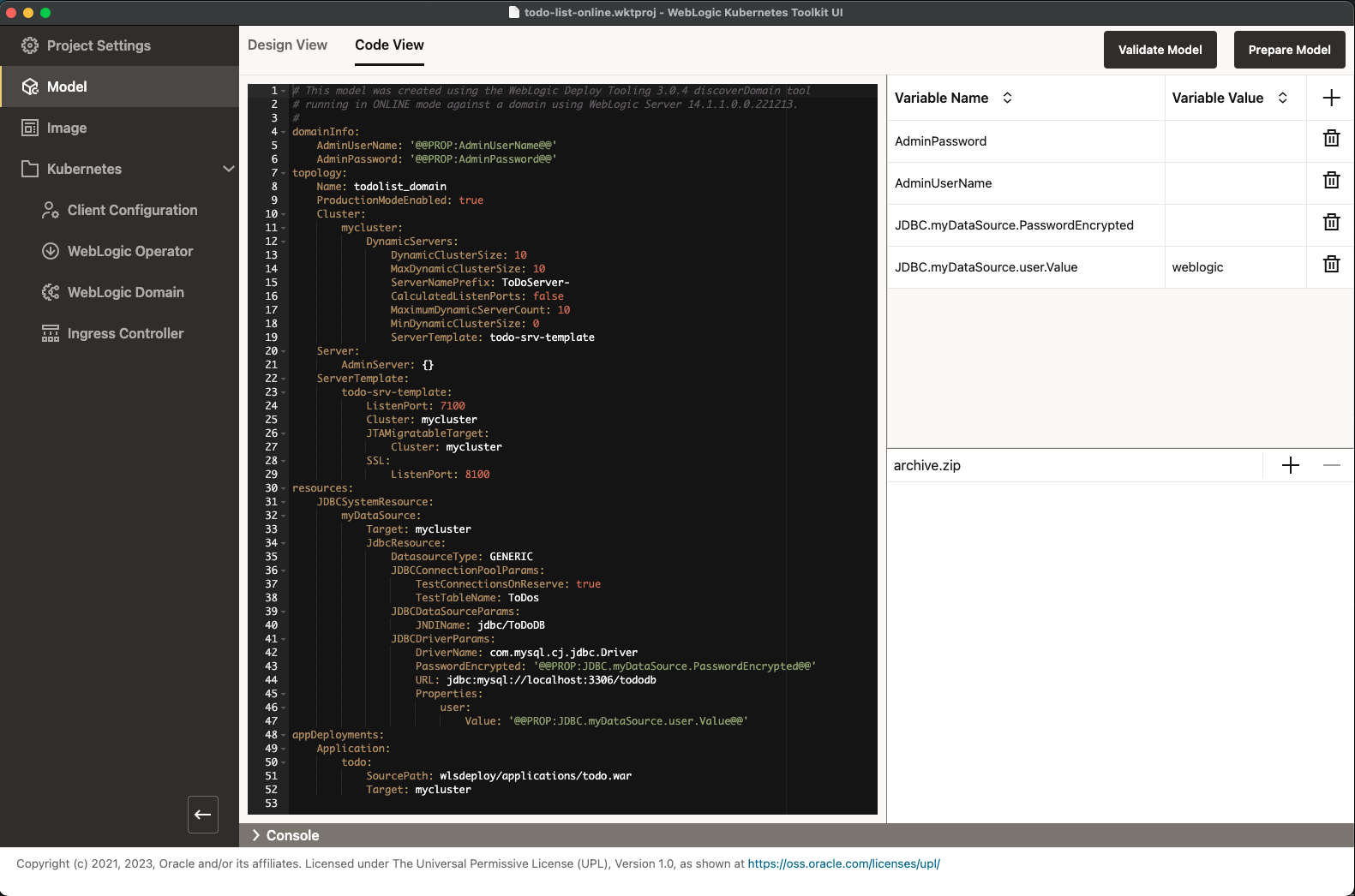Click the Kubernetes folder icon
Screen dimensions: 1355x896
[x=30, y=169]
